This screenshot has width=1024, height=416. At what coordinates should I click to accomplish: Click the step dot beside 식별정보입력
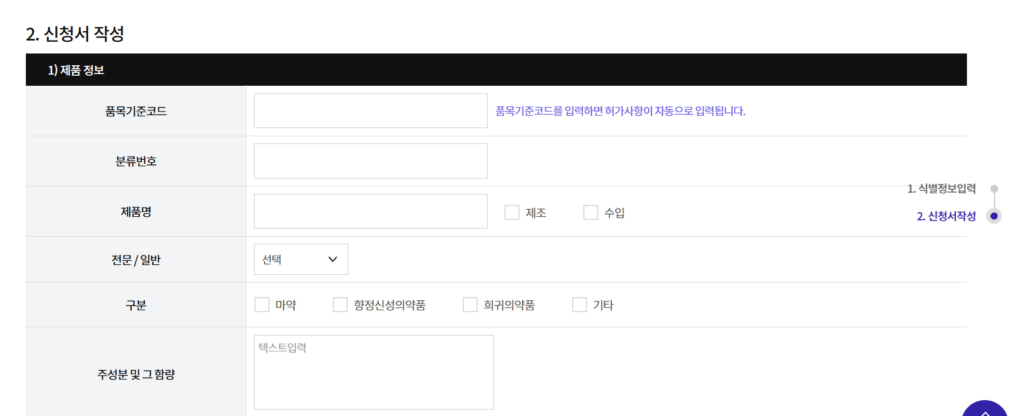tap(993, 188)
